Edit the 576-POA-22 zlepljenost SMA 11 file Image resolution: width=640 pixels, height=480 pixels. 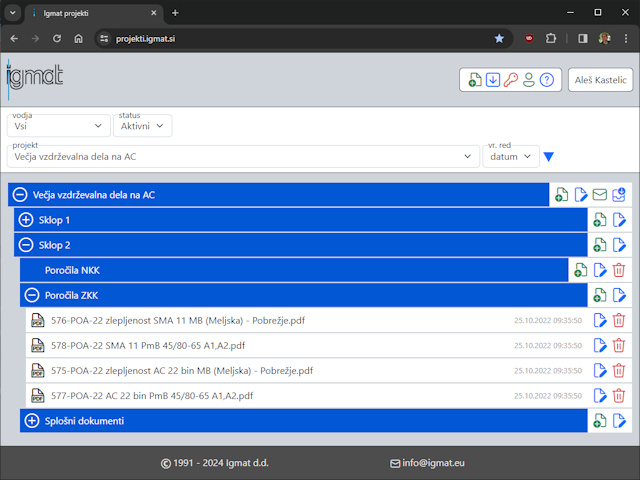(x=600, y=320)
